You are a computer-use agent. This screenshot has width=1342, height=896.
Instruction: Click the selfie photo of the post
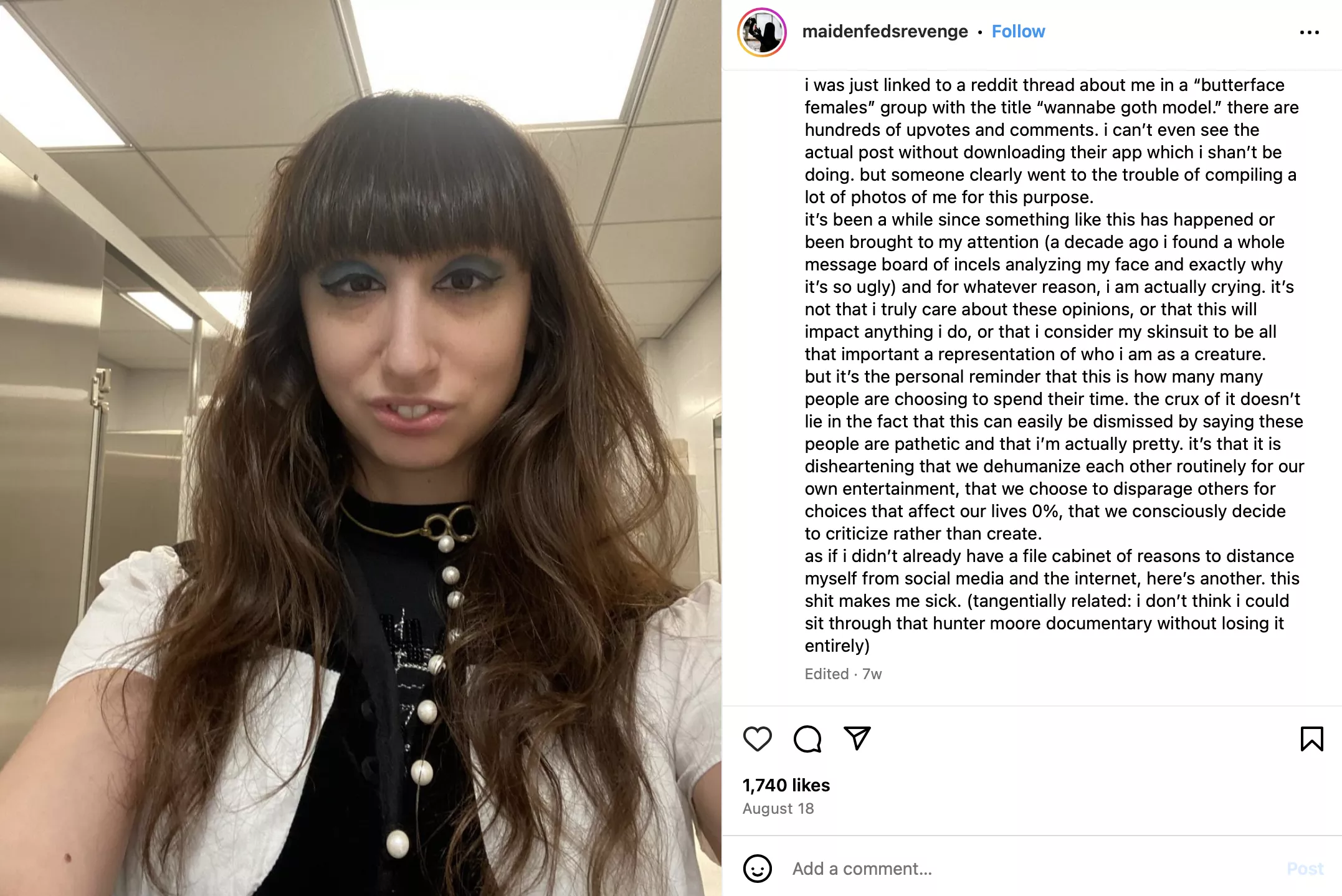pyautogui.click(x=361, y=448)
